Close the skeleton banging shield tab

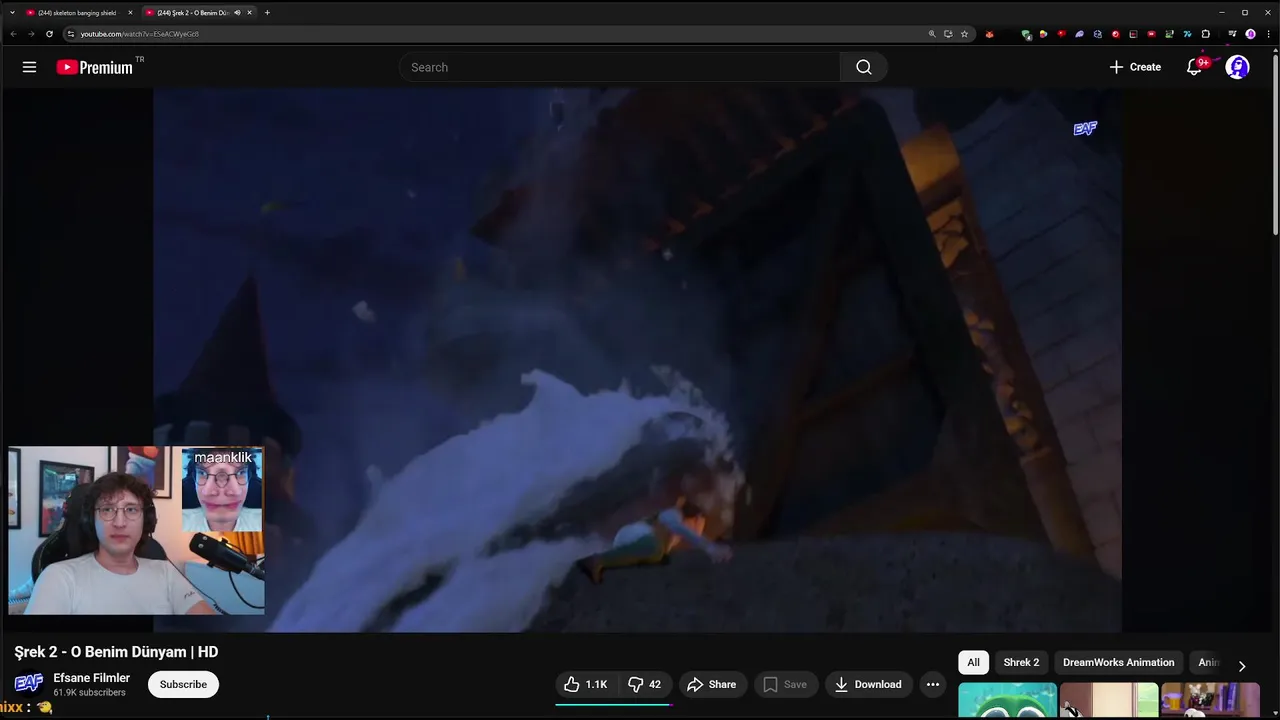click(130, 13)
